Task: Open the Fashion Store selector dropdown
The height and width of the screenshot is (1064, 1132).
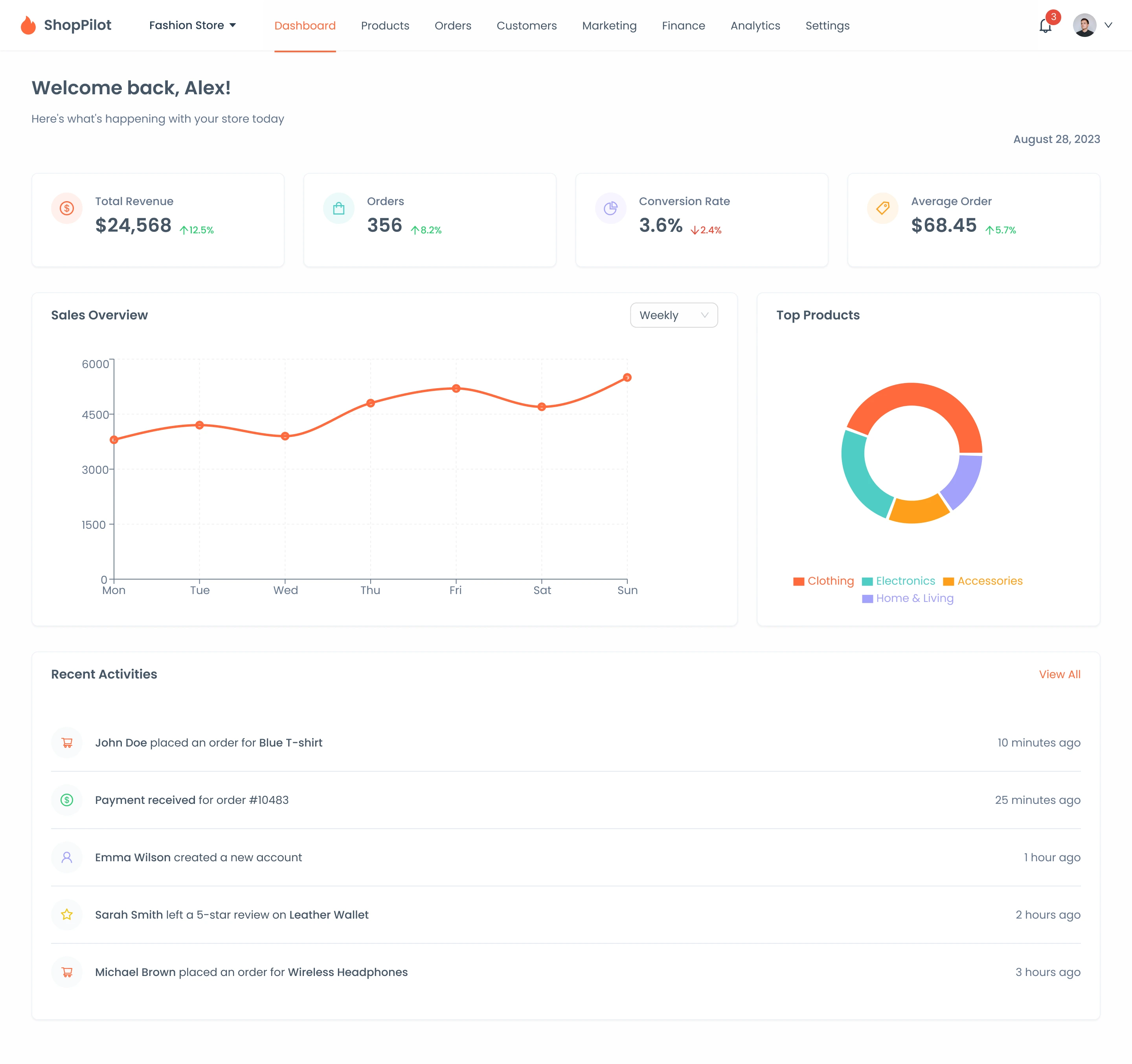Action: [193, 26]
